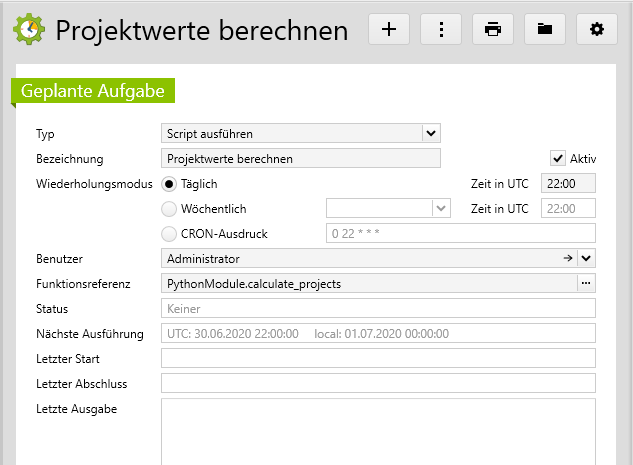Click the green gear clock app icon
Viewport: 633px width, 465px height.
click(29, 30)
